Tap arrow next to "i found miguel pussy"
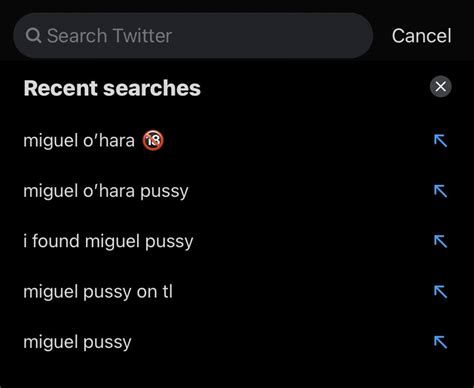 coord(440,241)
